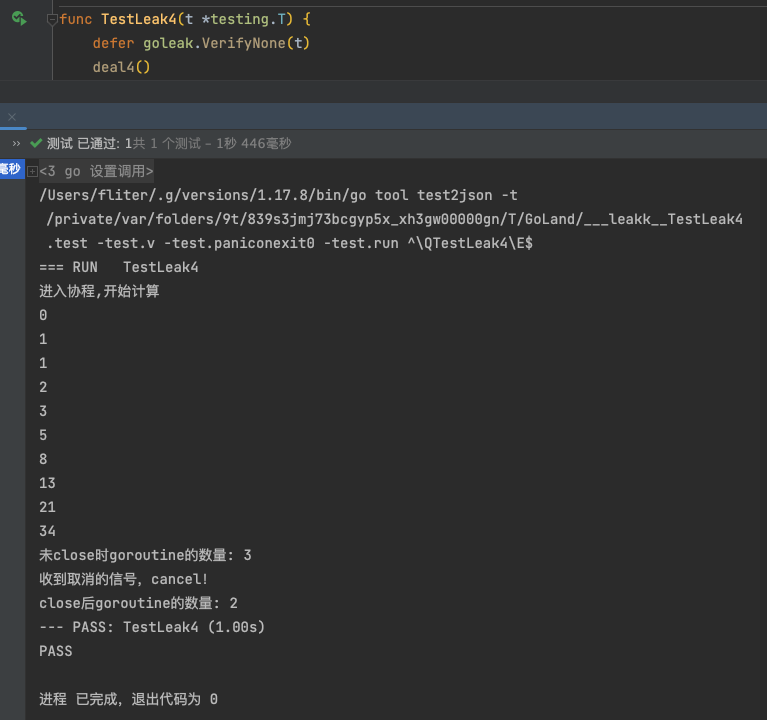Click the '=== RUN TestLeak4' output line
The width and height of the screenshot is (767, 720).
point(118,267)
